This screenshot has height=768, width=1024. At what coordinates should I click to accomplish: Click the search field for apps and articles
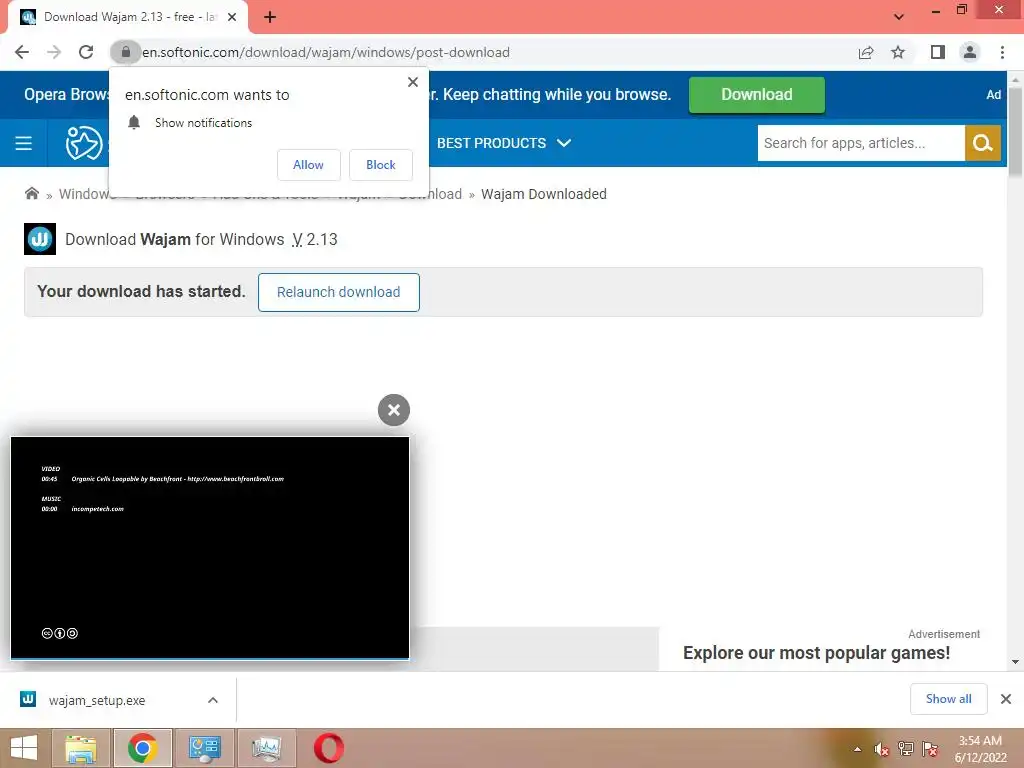coord(861,143)
